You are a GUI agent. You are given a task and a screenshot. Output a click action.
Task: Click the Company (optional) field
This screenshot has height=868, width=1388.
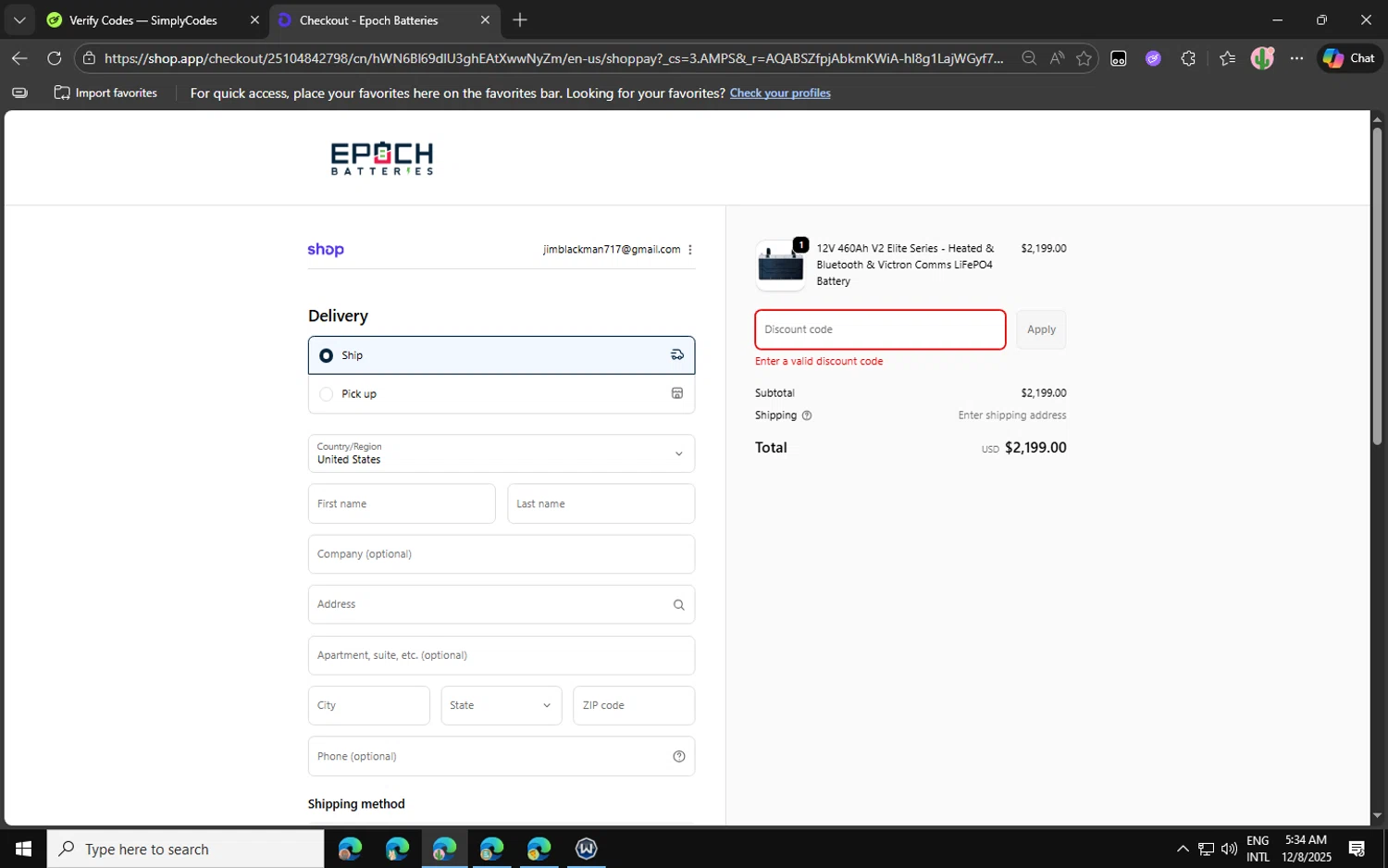tap(502, 554)
